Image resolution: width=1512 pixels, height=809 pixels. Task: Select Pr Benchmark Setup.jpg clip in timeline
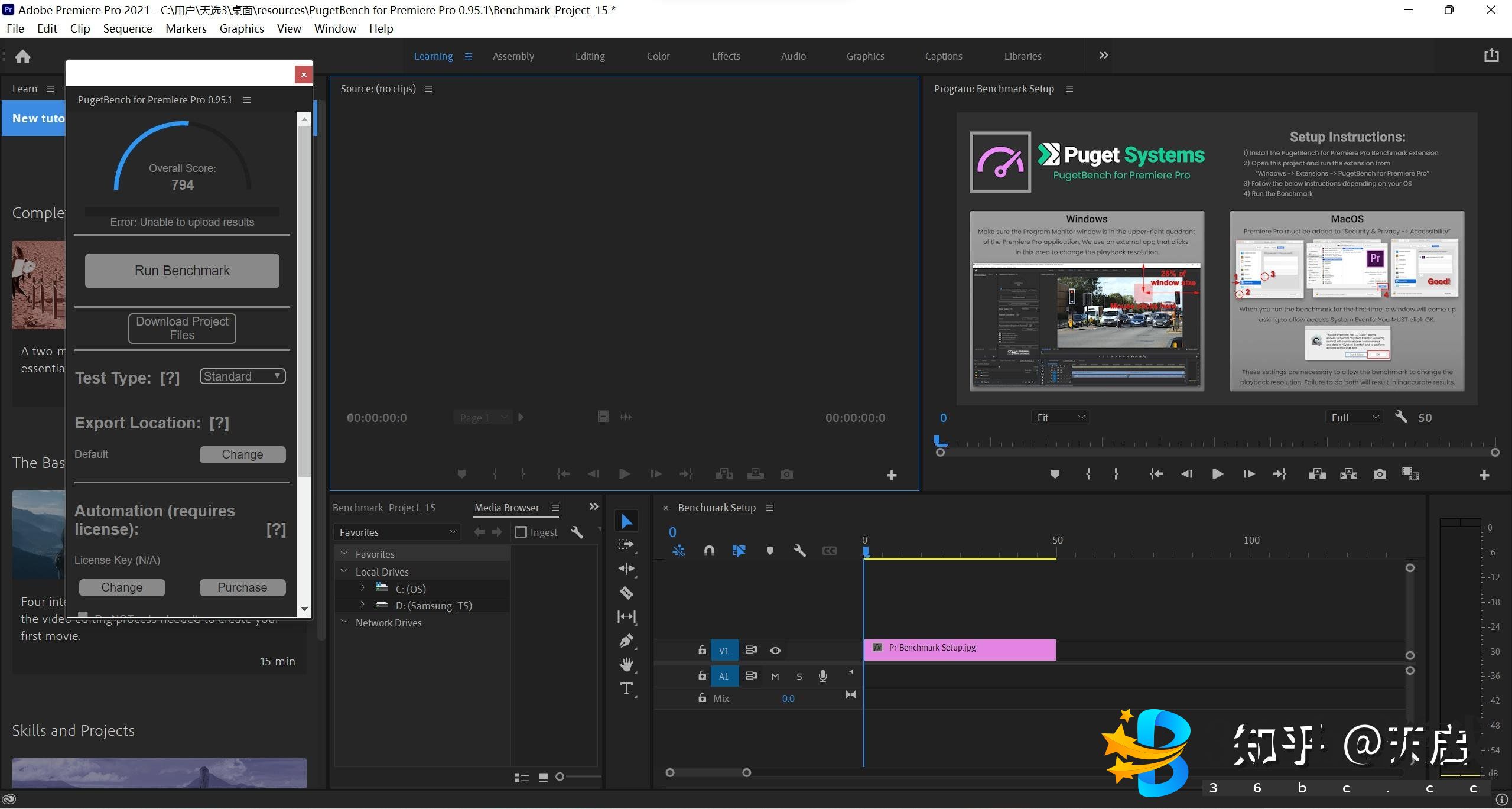[x=960, y=649]
